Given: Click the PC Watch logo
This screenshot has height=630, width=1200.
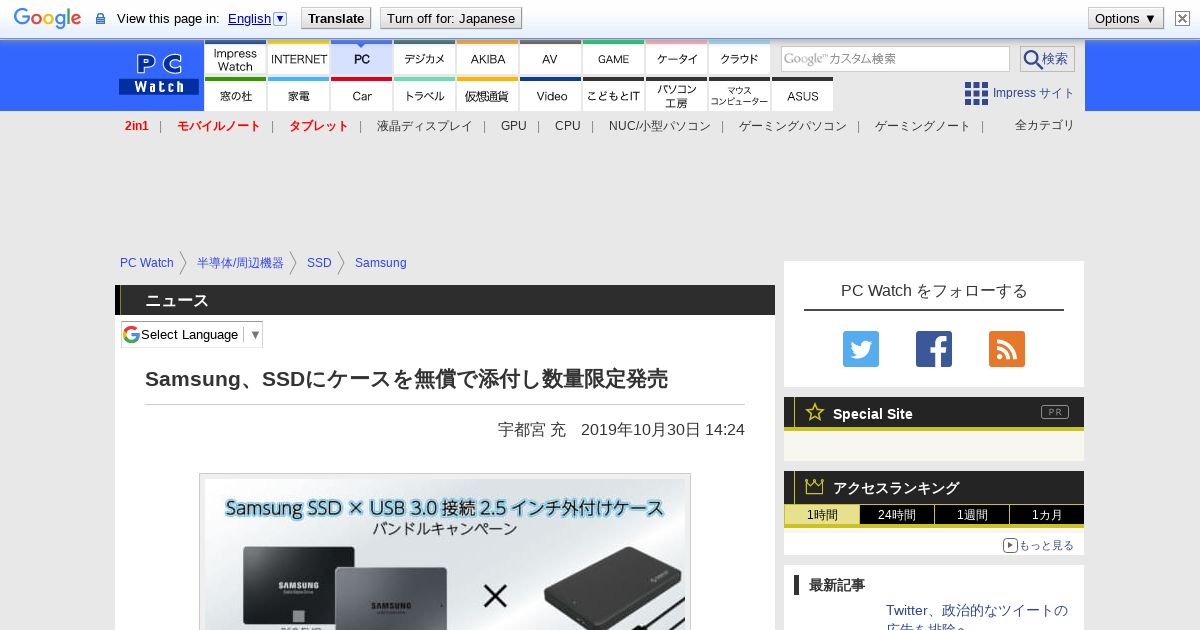Looking at the screenshot, I should [159, 75].
